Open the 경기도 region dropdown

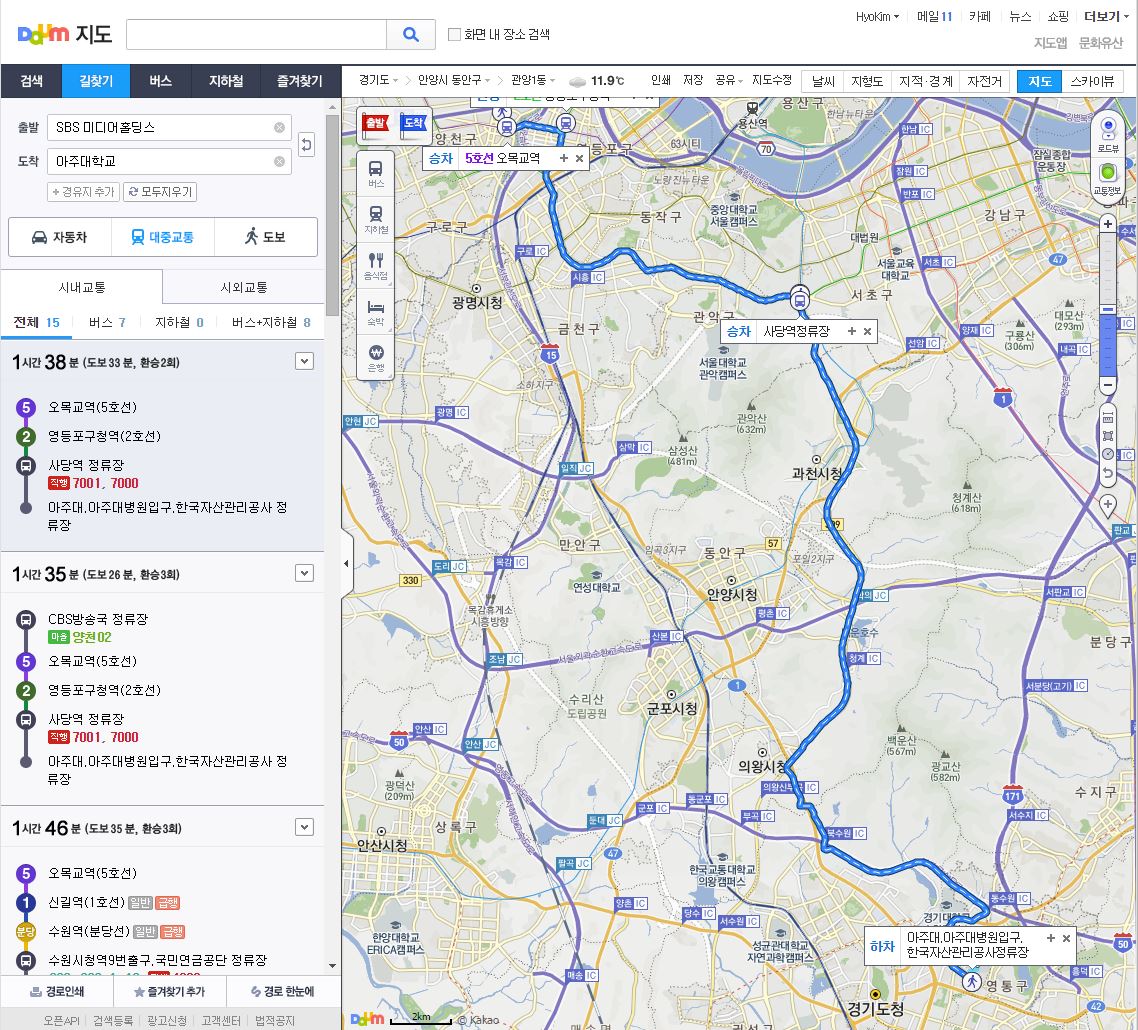[x=379, y=81]
